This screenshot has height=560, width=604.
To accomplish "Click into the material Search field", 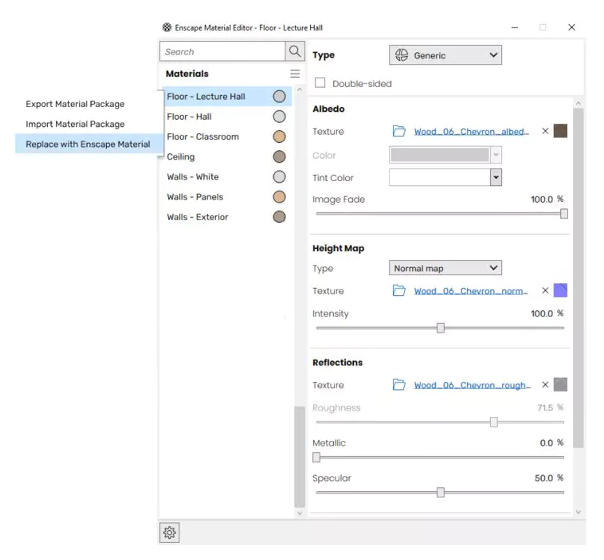I will [x=222, y=51].
